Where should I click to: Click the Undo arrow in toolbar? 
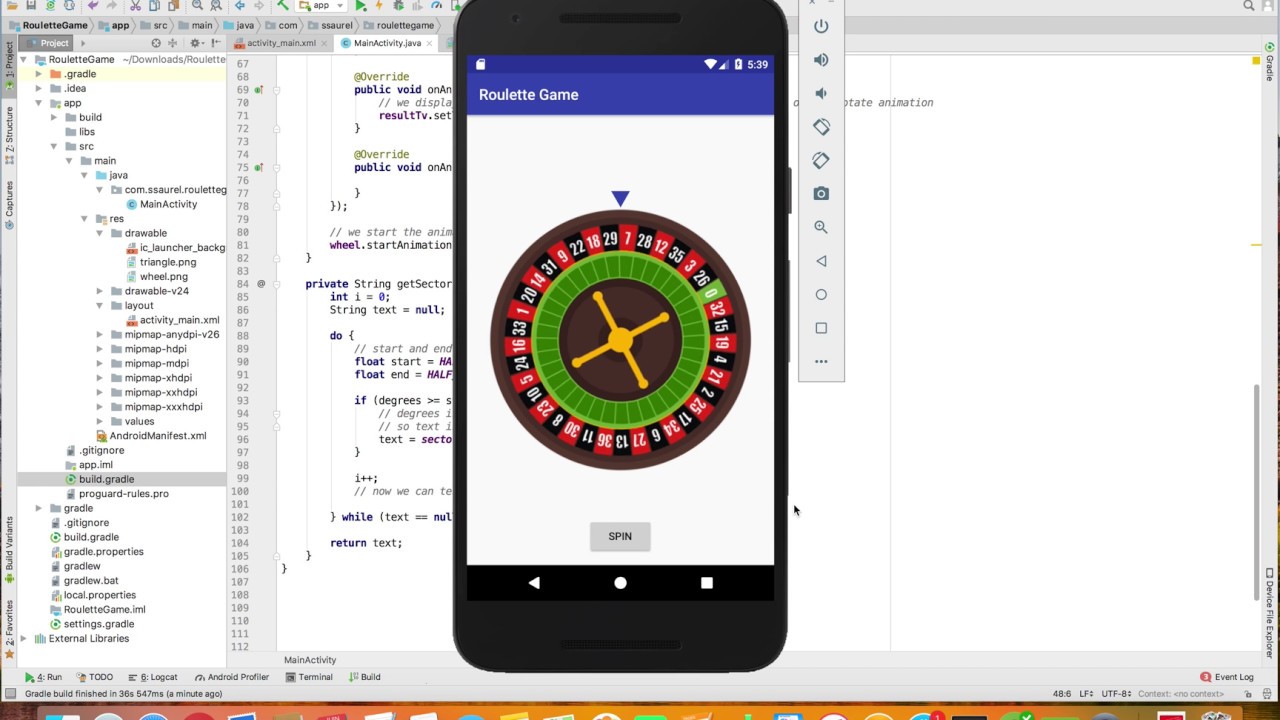(93, 6)
